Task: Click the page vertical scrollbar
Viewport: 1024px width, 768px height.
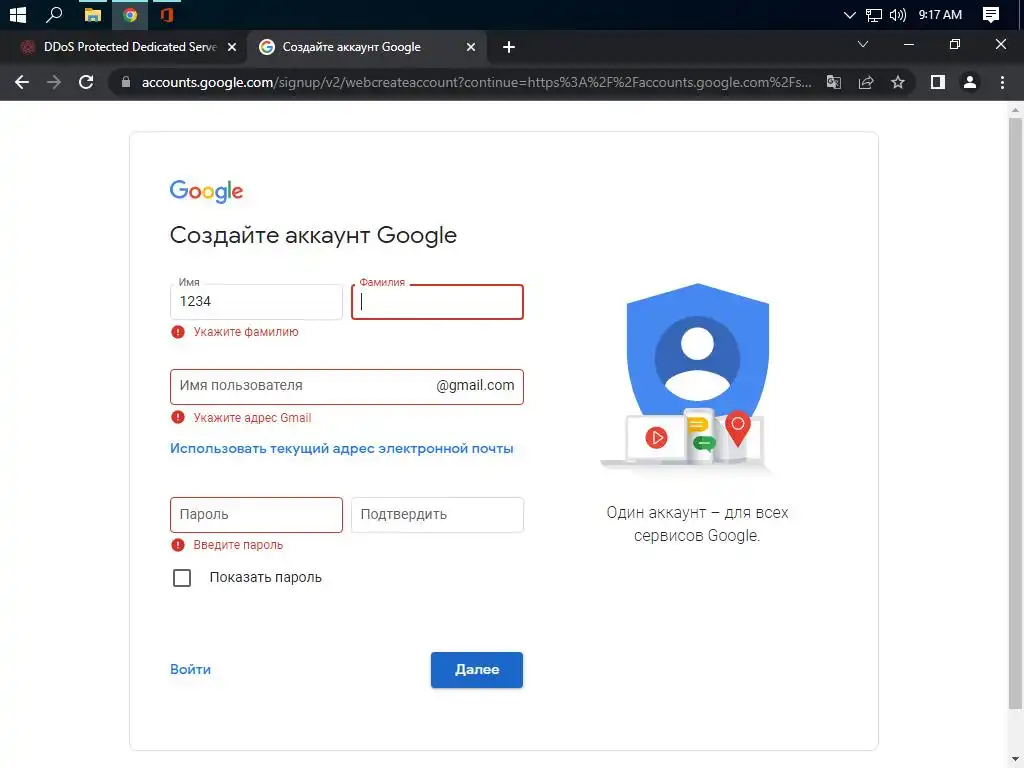Action: [x=1015, y=411]
